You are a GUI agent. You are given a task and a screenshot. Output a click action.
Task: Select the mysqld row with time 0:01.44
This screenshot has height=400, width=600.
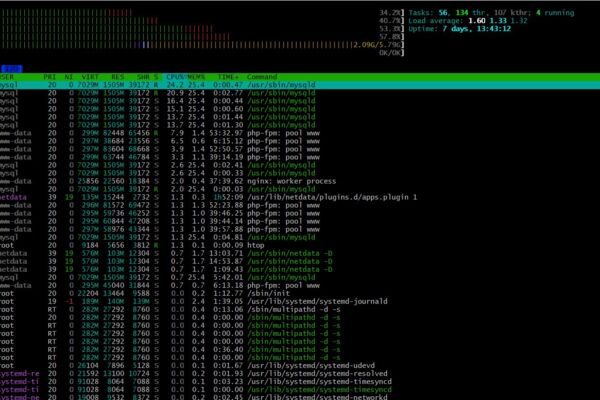pos(300,117)
